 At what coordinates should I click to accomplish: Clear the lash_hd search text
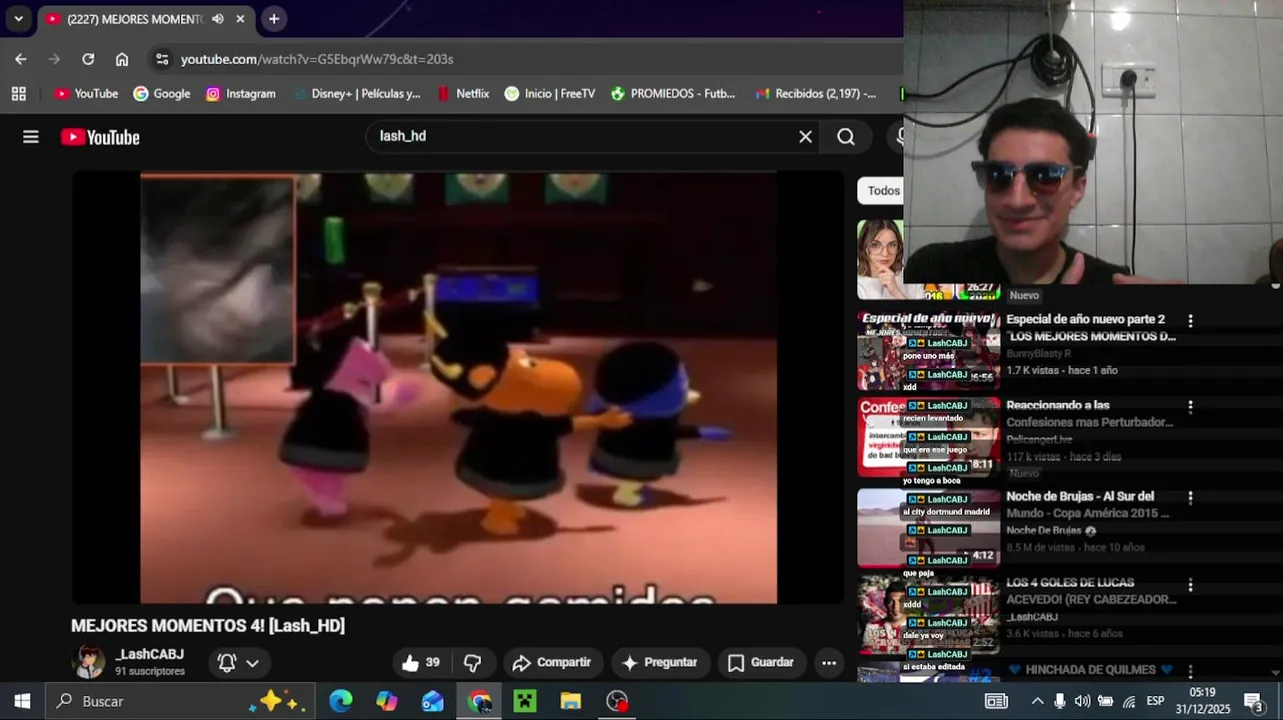[x=805, y=137]
